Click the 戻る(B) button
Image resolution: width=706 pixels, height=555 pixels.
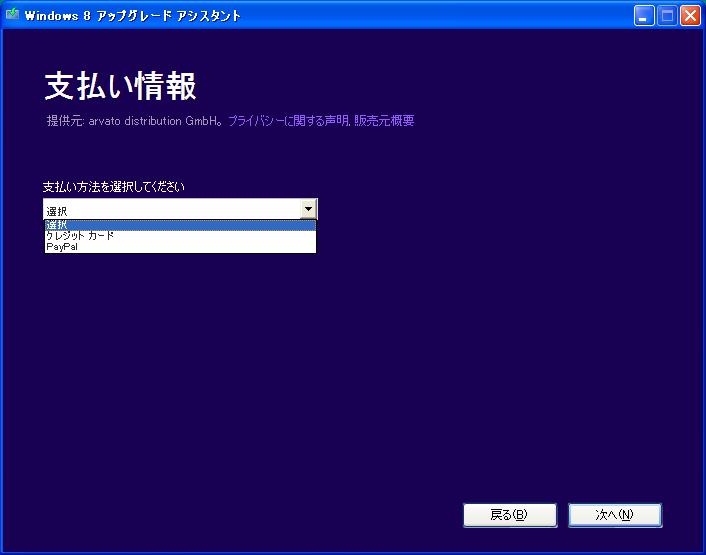(510, 515)
